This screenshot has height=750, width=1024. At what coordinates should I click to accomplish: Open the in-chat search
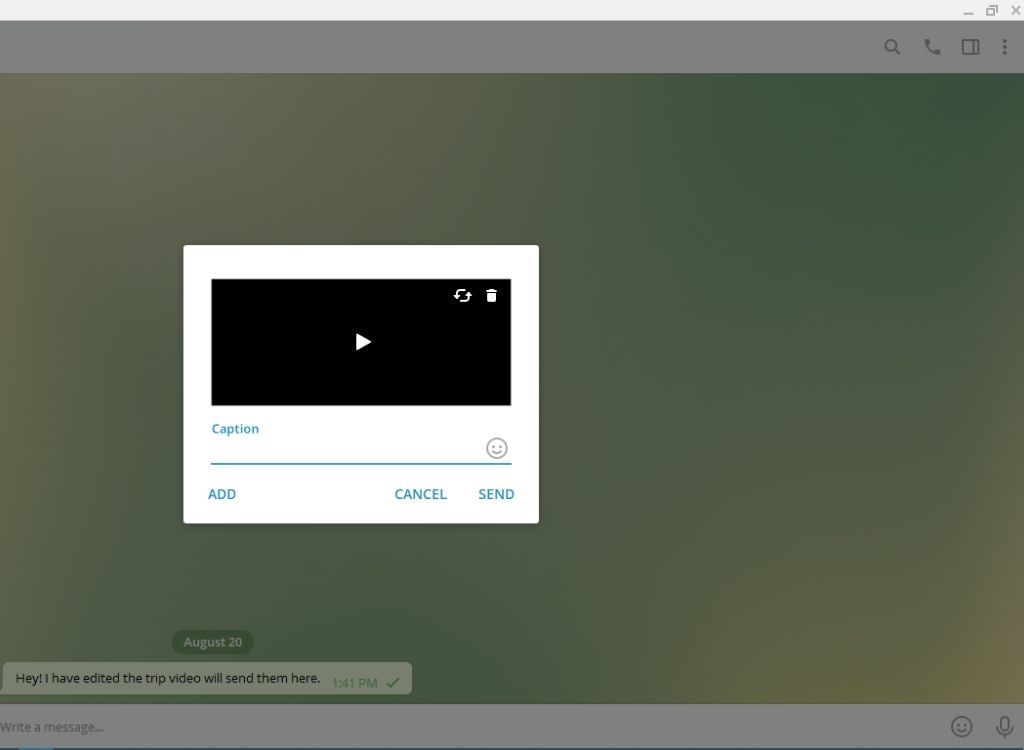(x=891, y=46)
